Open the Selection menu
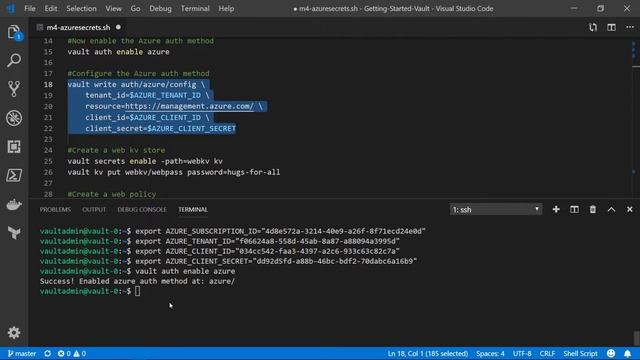The width and height of the screenshot is (640, 360). (81, 8)
